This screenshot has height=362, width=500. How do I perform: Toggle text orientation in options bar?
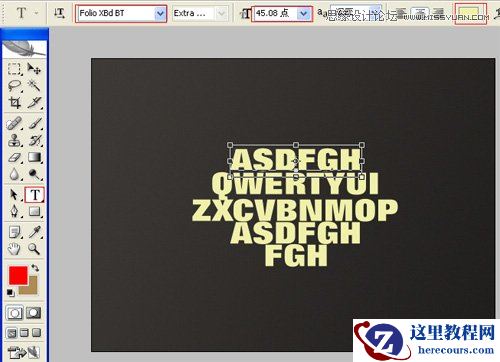click(x=59, y=13)
